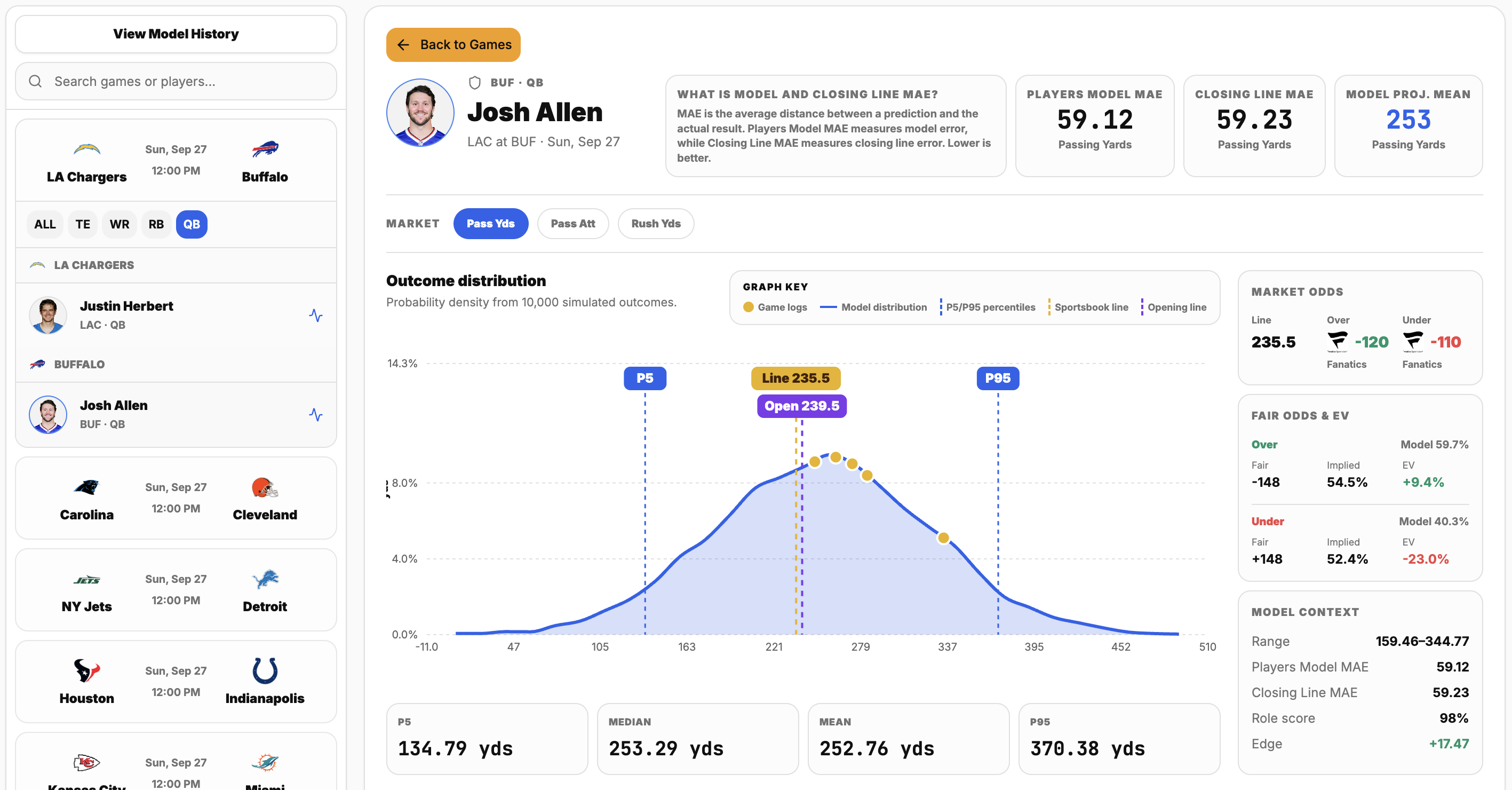Click the Indianapolis Colts horseshoe logo
This screenshot has height=790, width=1512.
(x=265, y=671)
